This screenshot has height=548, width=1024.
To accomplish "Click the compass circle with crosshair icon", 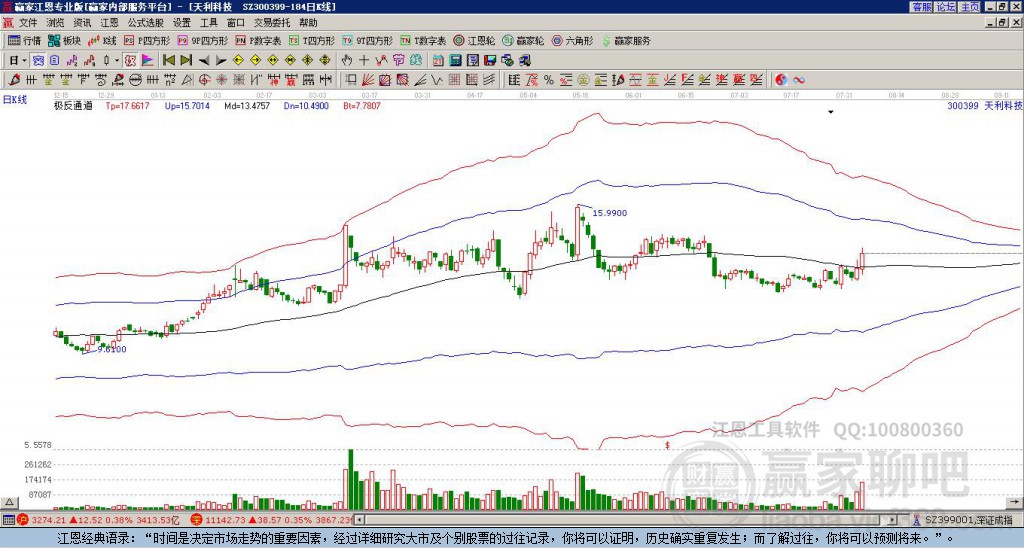I will click(x=204, y=80).
